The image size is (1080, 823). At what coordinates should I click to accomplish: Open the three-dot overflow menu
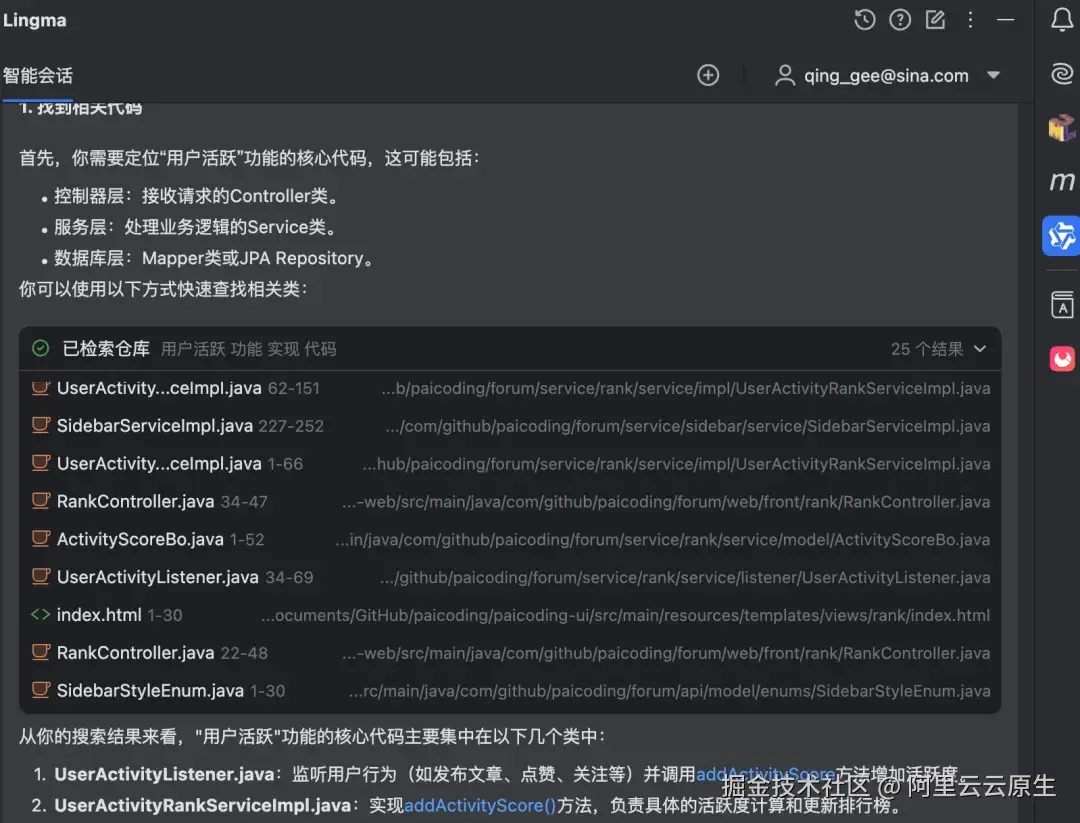(970, 20)
